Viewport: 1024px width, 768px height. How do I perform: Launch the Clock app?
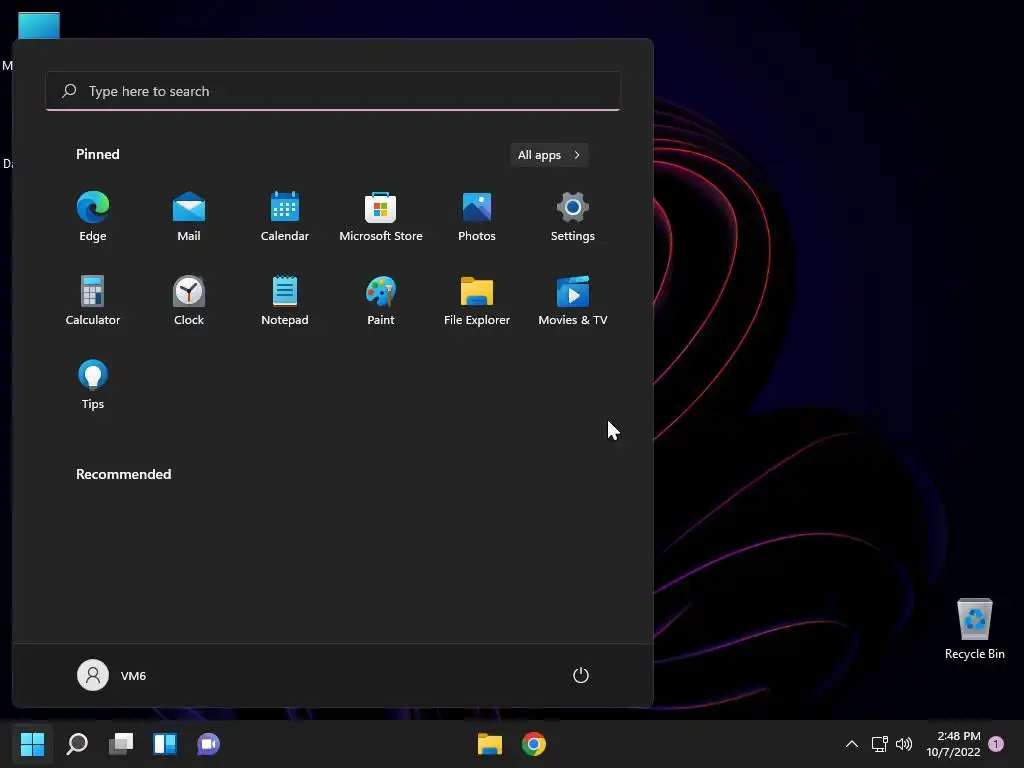tap(189, 301)
